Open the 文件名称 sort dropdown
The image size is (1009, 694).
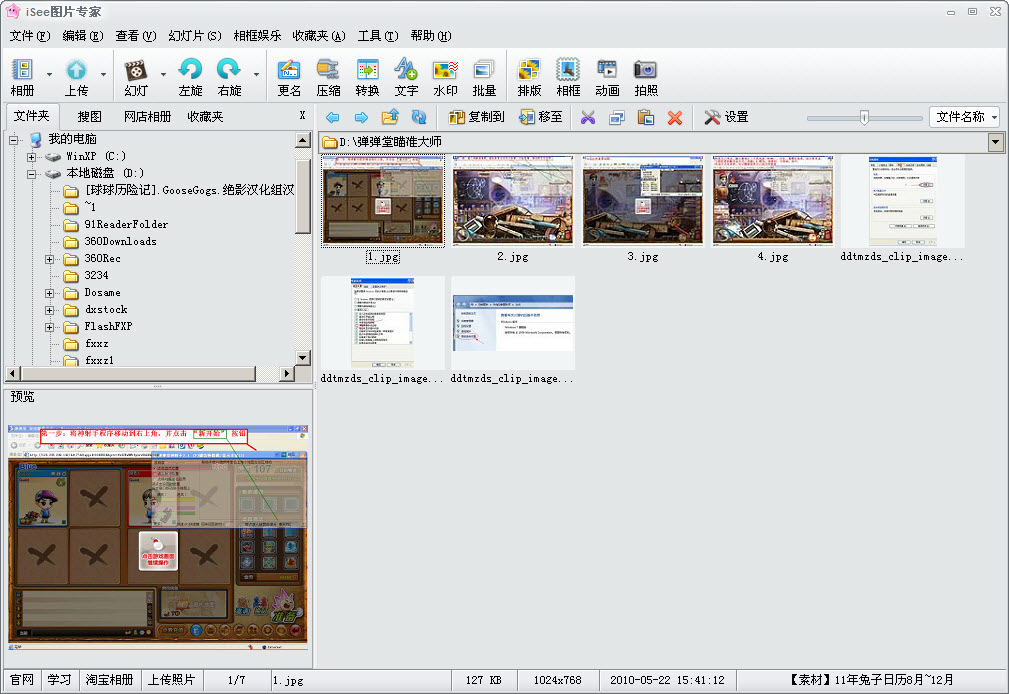coord(964,117)
